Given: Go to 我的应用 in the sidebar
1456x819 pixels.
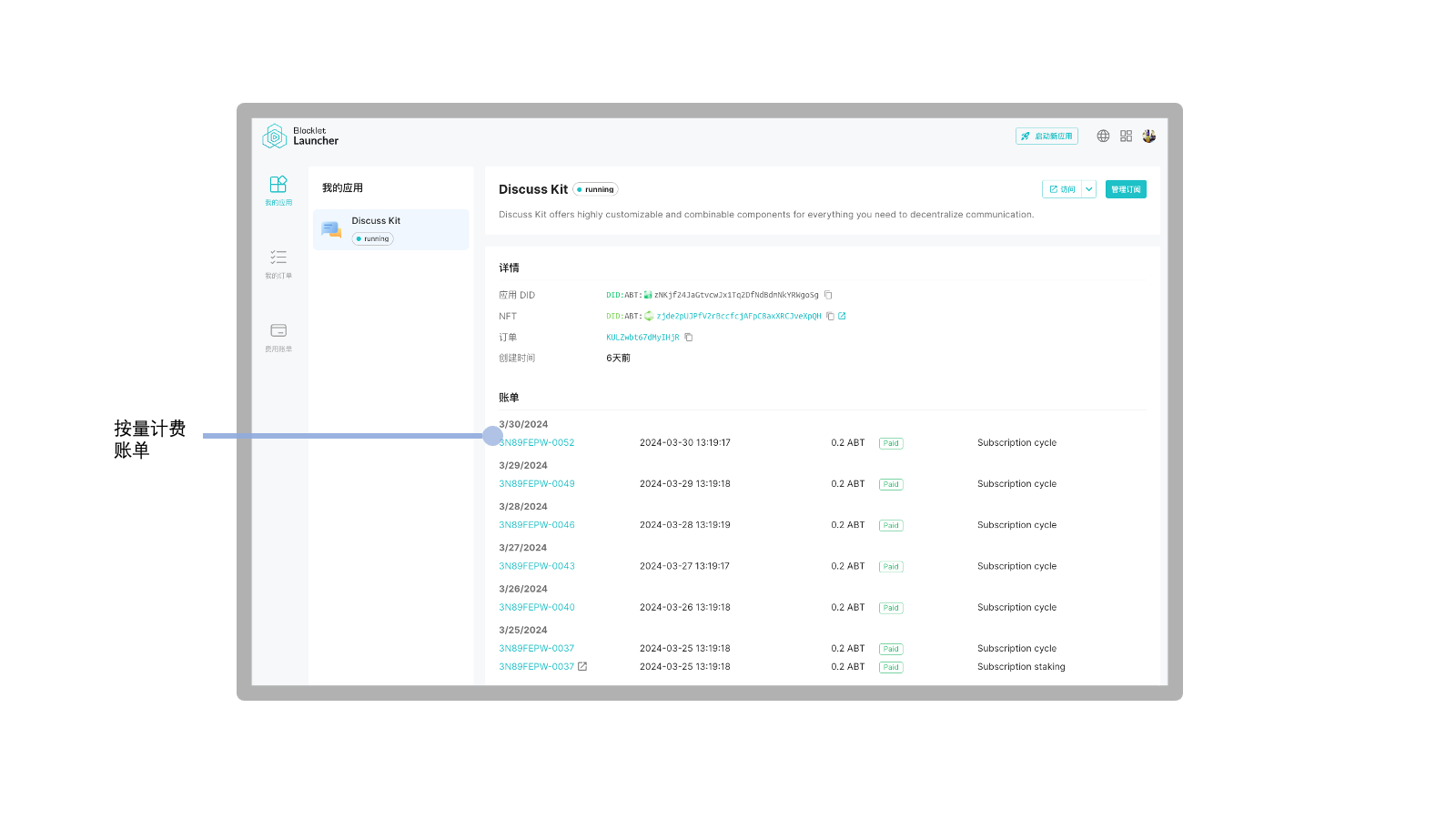Looking at the screenshot, I should pos(278,190).
